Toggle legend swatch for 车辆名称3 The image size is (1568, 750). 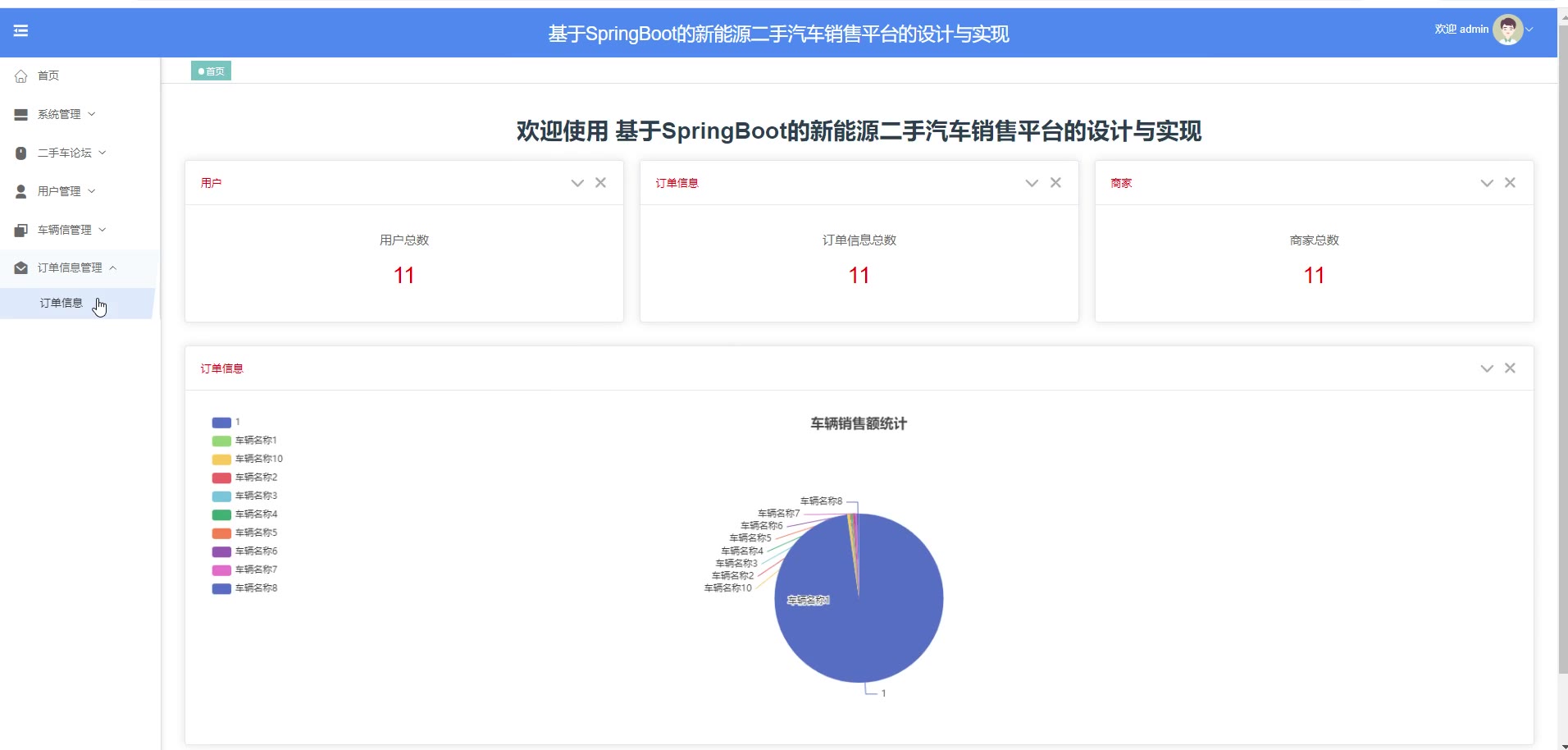[221, 496]
